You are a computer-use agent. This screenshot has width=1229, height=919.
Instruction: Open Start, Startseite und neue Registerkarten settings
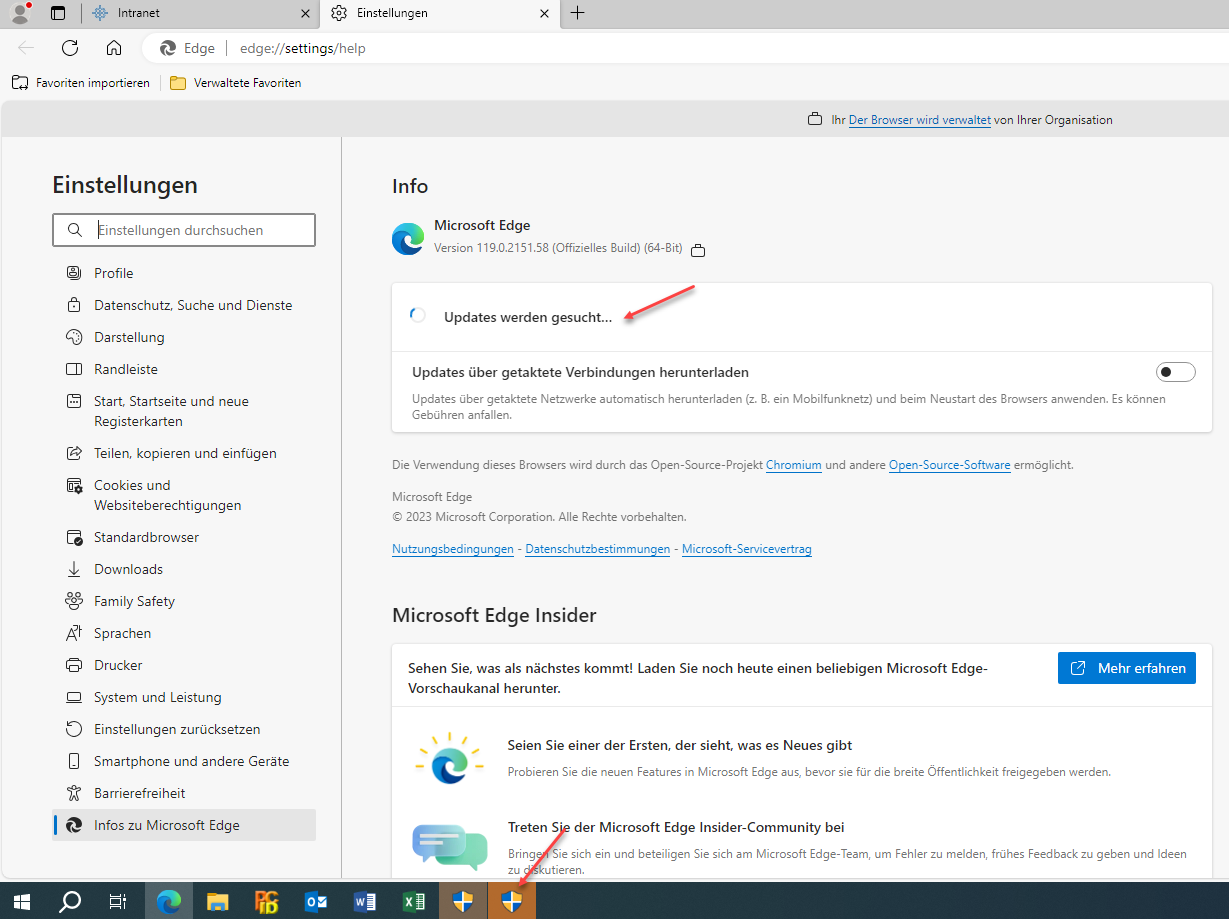click(x=184, y=411)
